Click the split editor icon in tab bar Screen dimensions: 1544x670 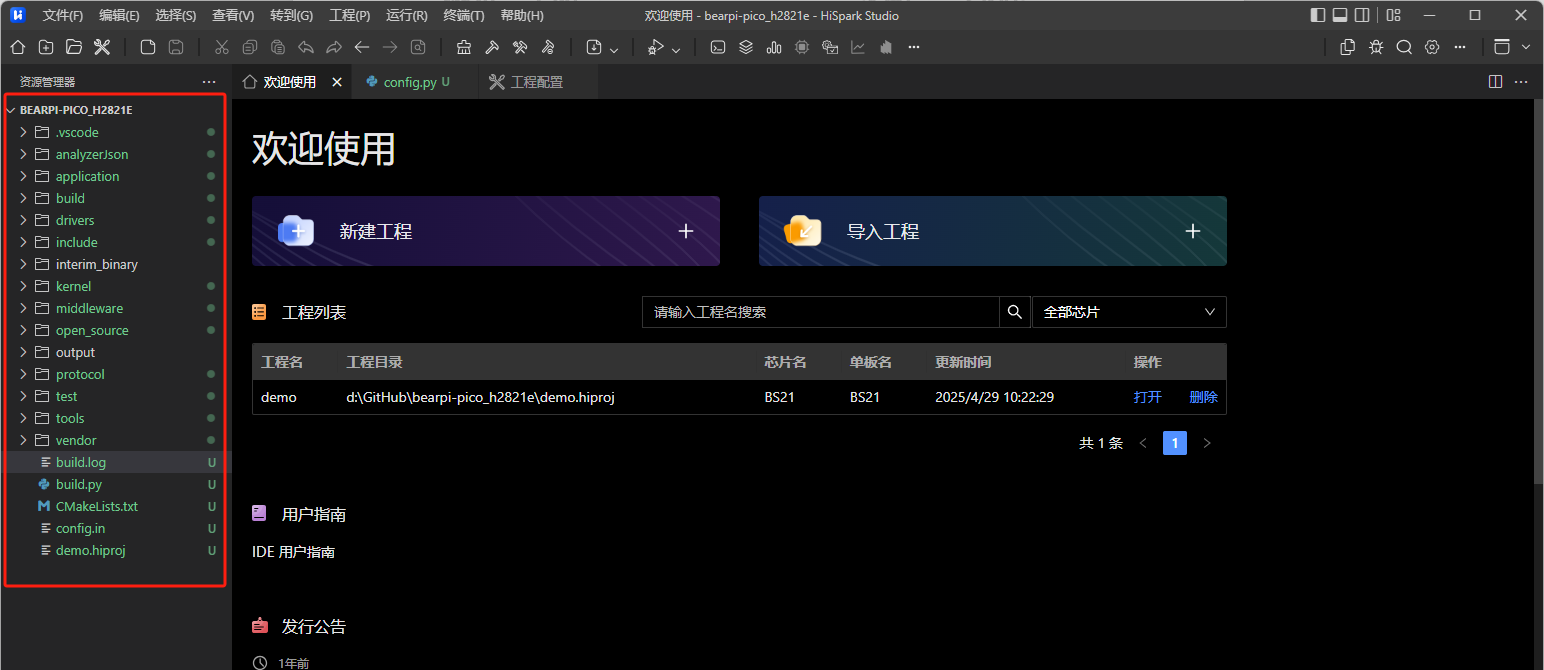point(1496,82)
